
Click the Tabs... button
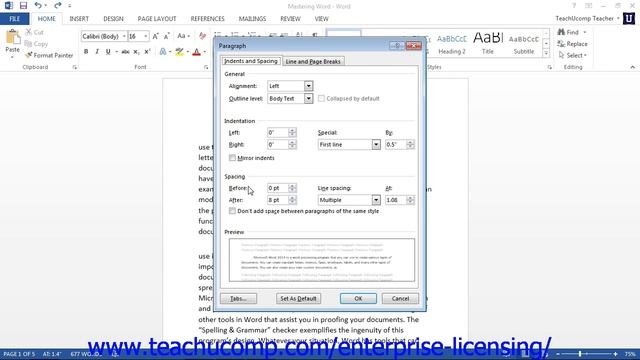(x=238, y=298)
